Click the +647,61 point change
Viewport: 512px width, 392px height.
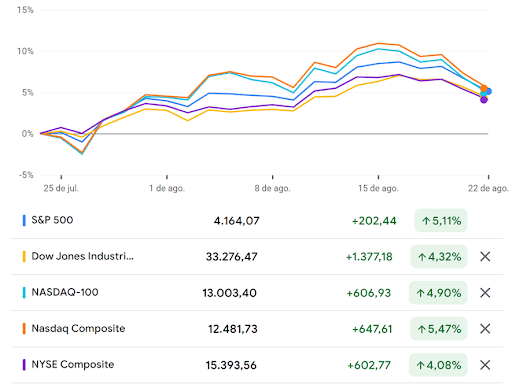tap(372, 329)
